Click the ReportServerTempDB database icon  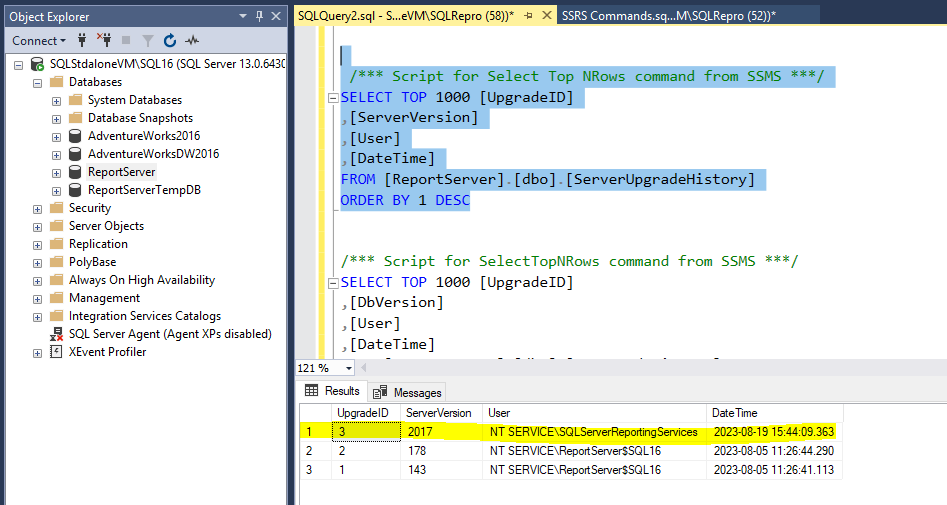click(x=75, y=190)
